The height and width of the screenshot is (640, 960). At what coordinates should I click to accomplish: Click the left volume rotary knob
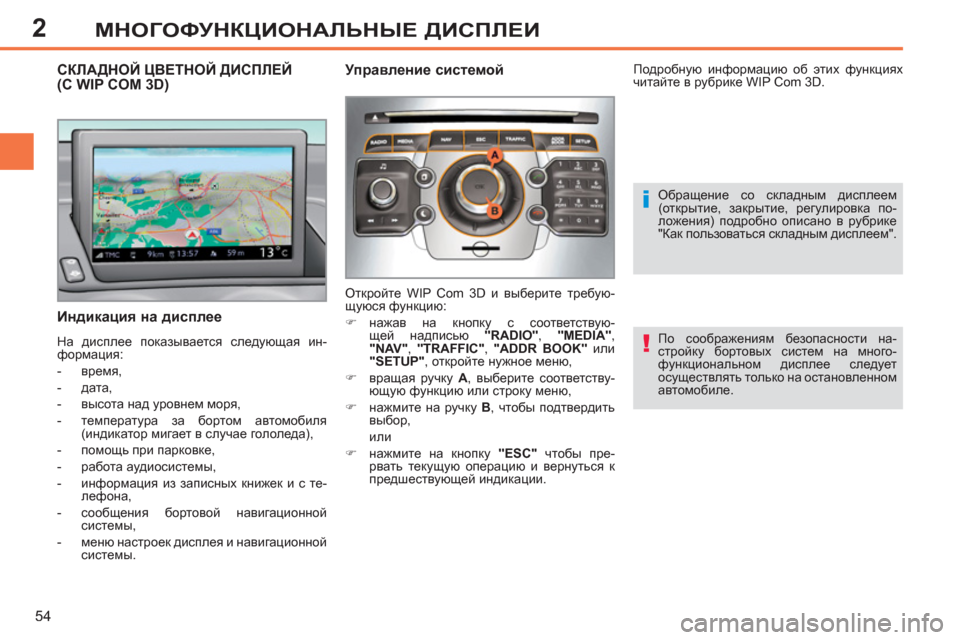(x=383, y=192)
